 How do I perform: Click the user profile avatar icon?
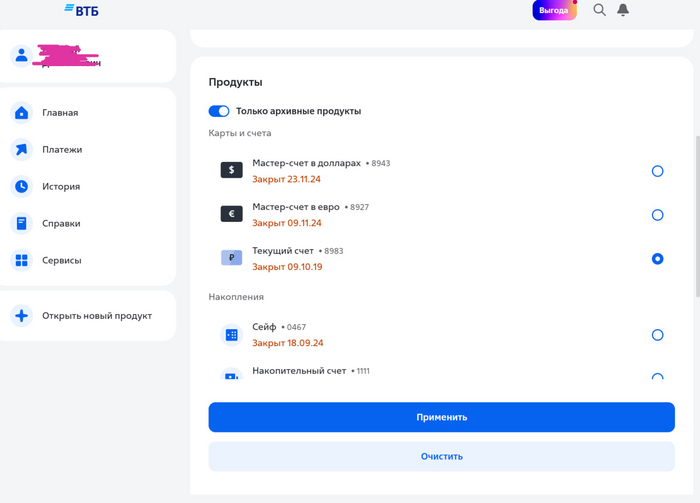[21, 56]
